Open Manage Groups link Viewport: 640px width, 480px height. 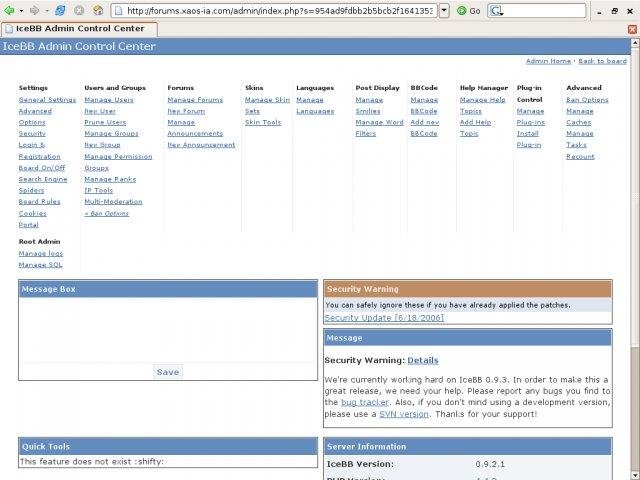coord(111,134)
